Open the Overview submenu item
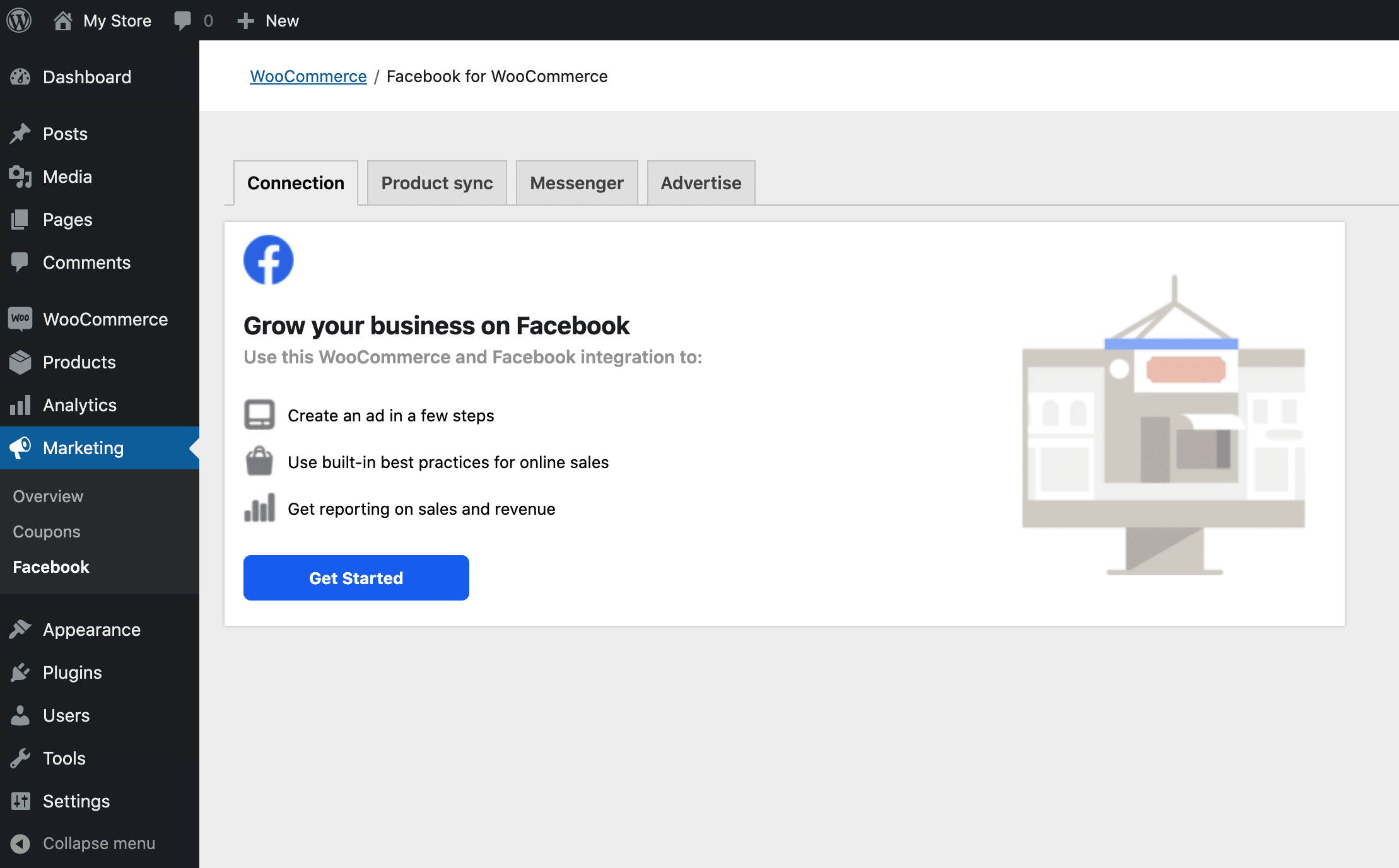 pyautogui.click(x=100, y=496)
